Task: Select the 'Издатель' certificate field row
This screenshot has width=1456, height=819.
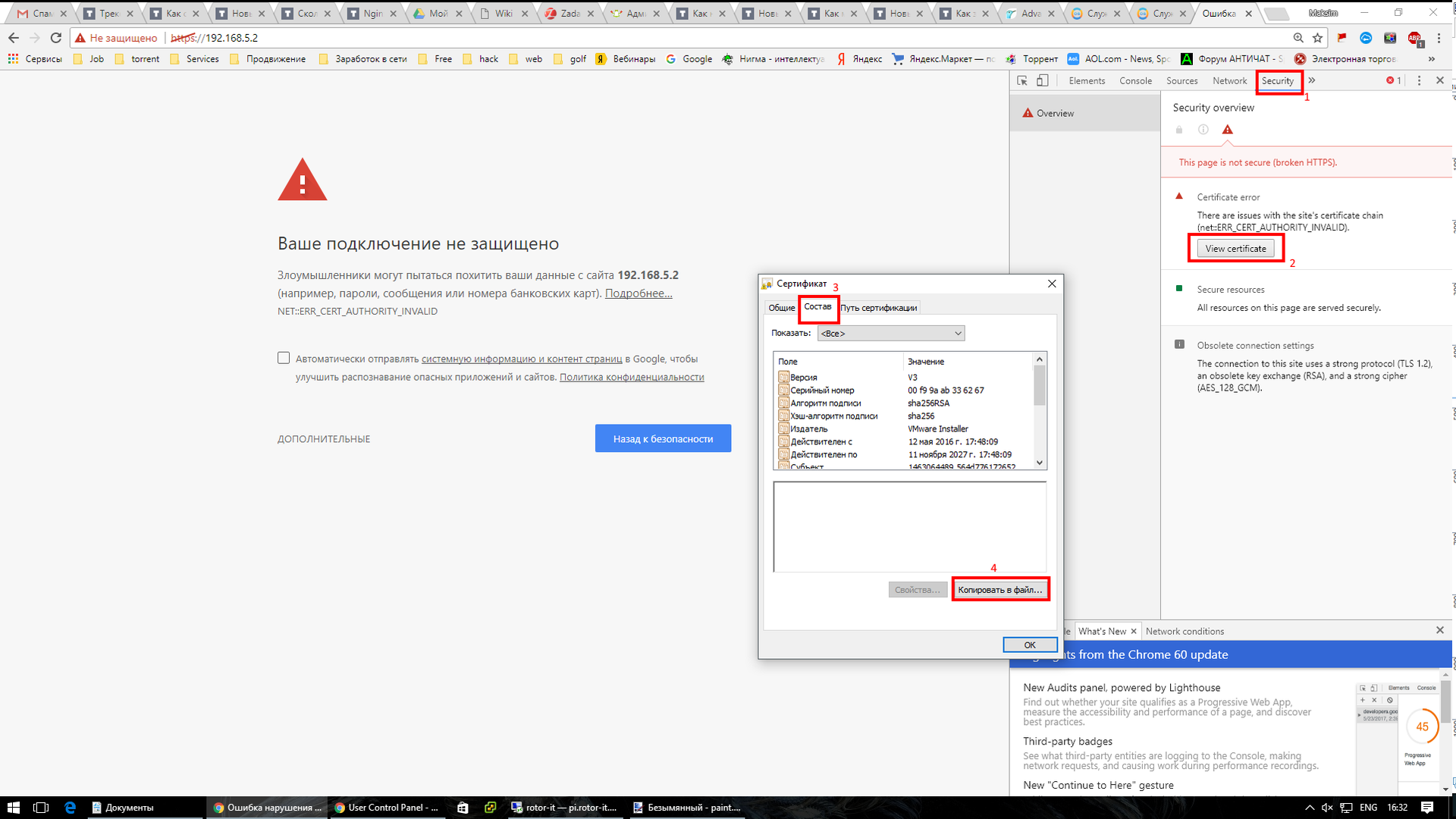Action: tap(904, 428)
